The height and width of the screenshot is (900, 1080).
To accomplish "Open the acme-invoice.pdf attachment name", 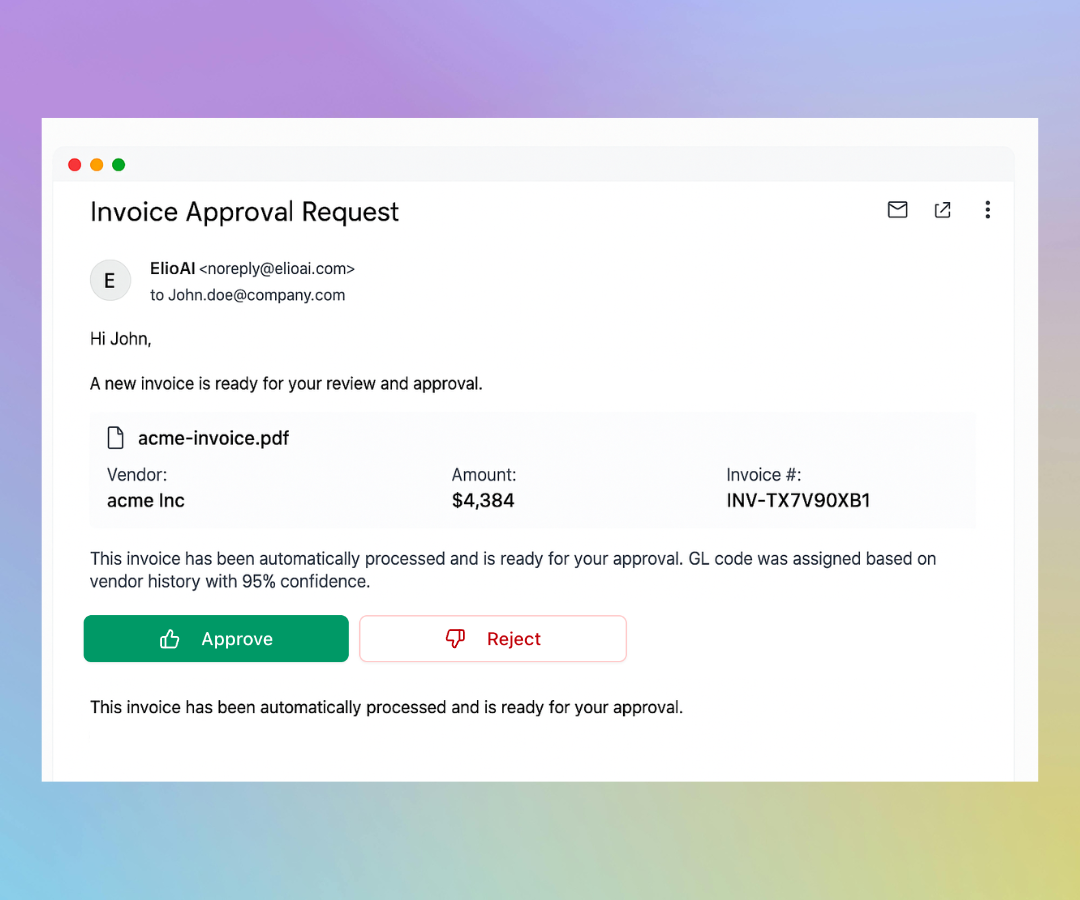I will click(214, 438).
